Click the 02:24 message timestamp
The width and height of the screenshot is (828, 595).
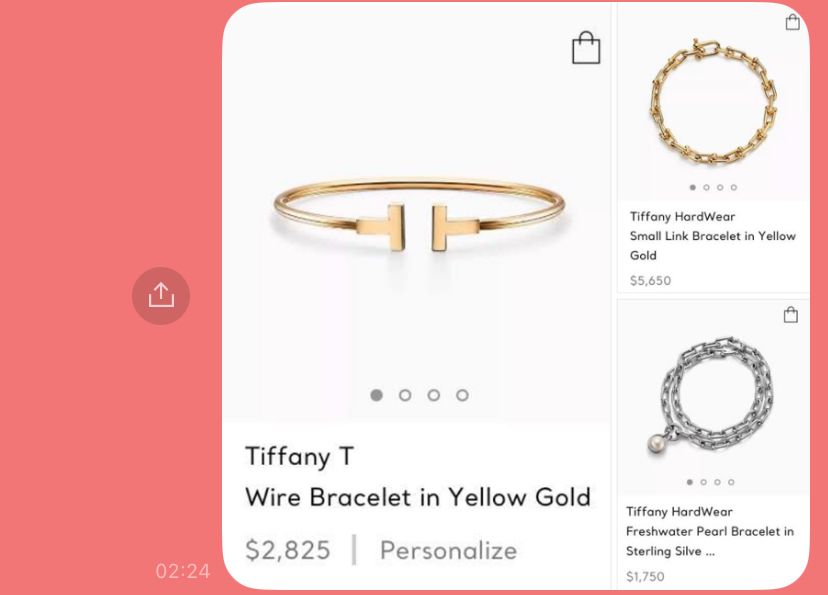183,571
